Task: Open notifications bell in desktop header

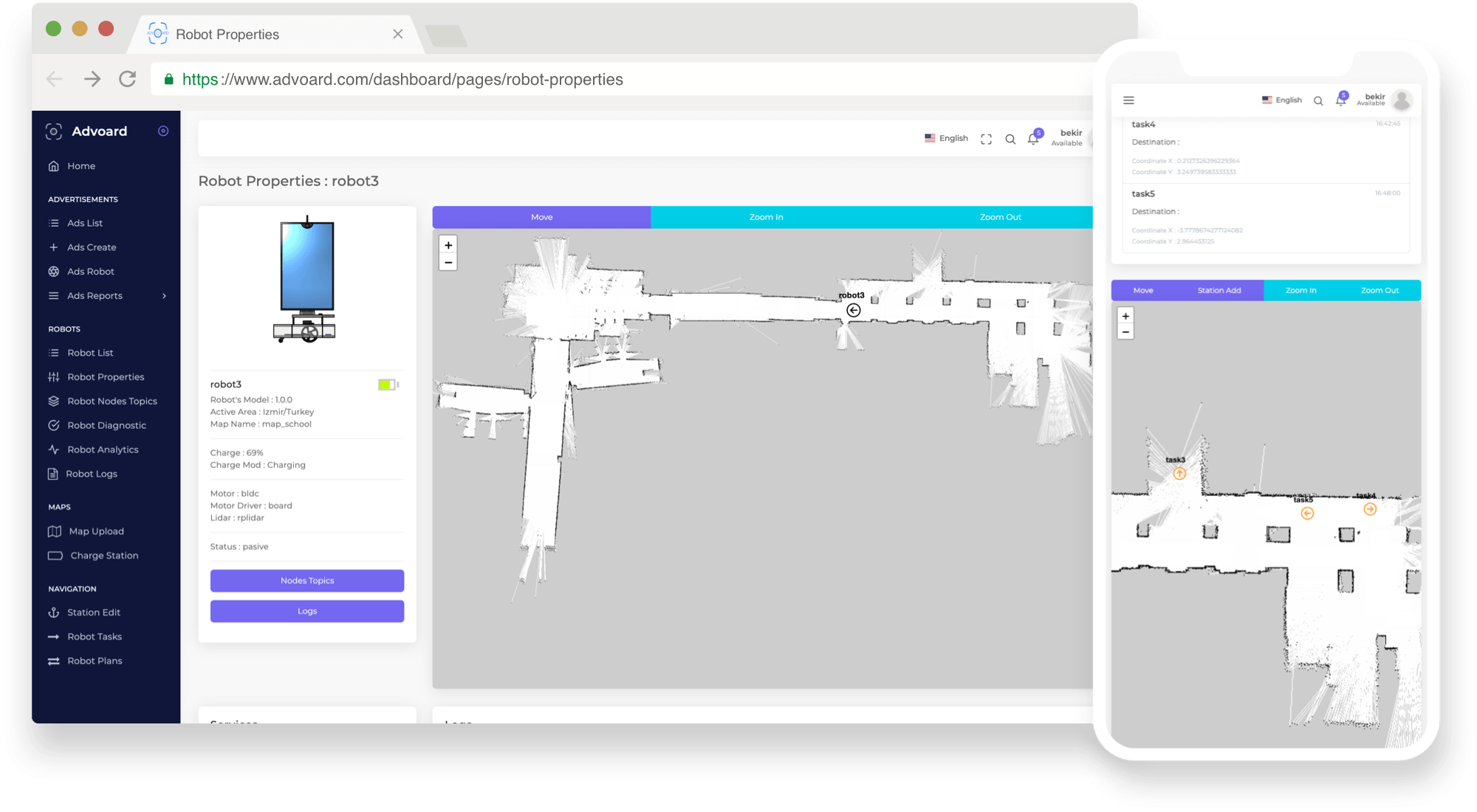Action: tap(1033, 139)
